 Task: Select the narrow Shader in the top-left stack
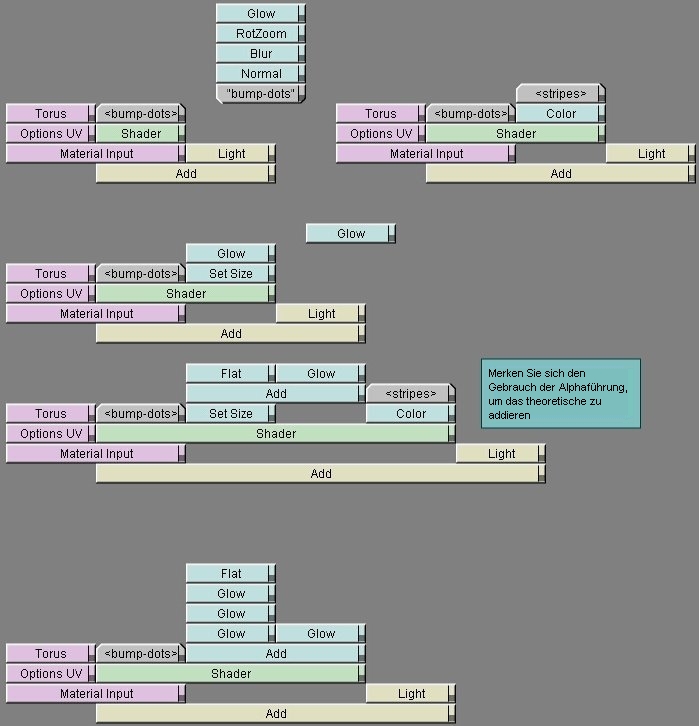(x=141, y=133)
